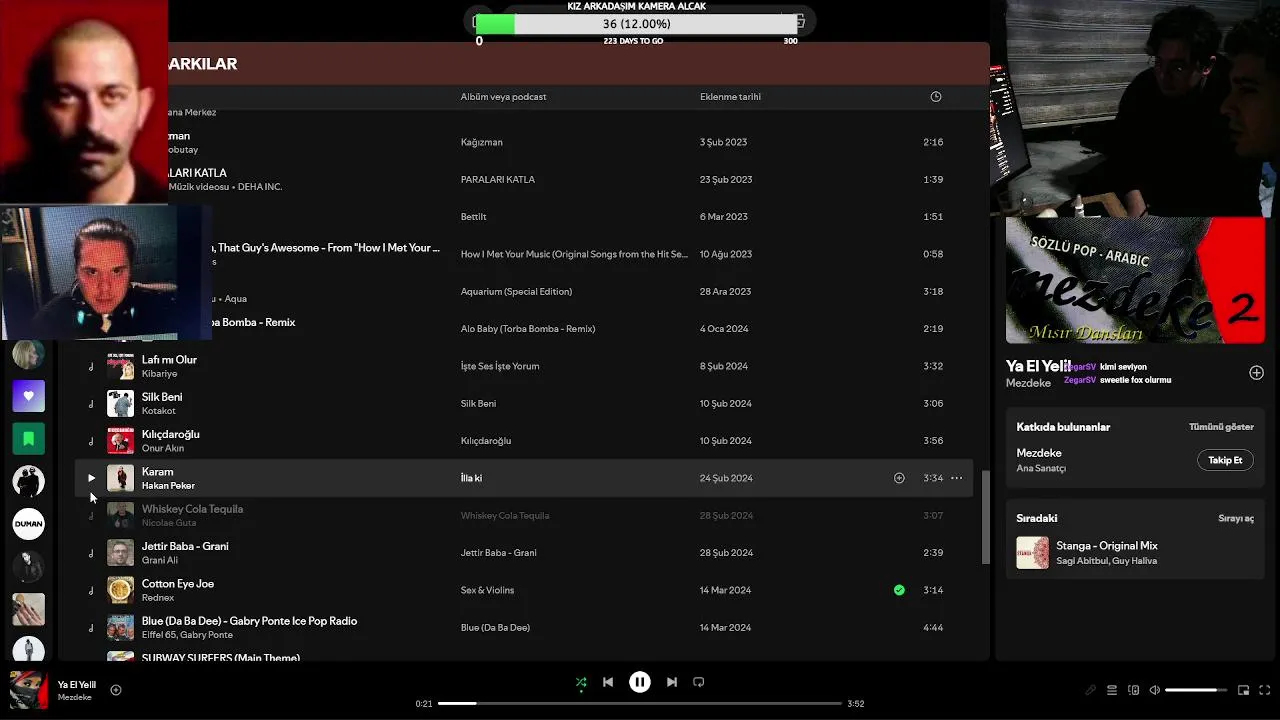1280x720 pixels.
Task: Open the Mezdeke artist name in credits
Action: point(1039,453)
